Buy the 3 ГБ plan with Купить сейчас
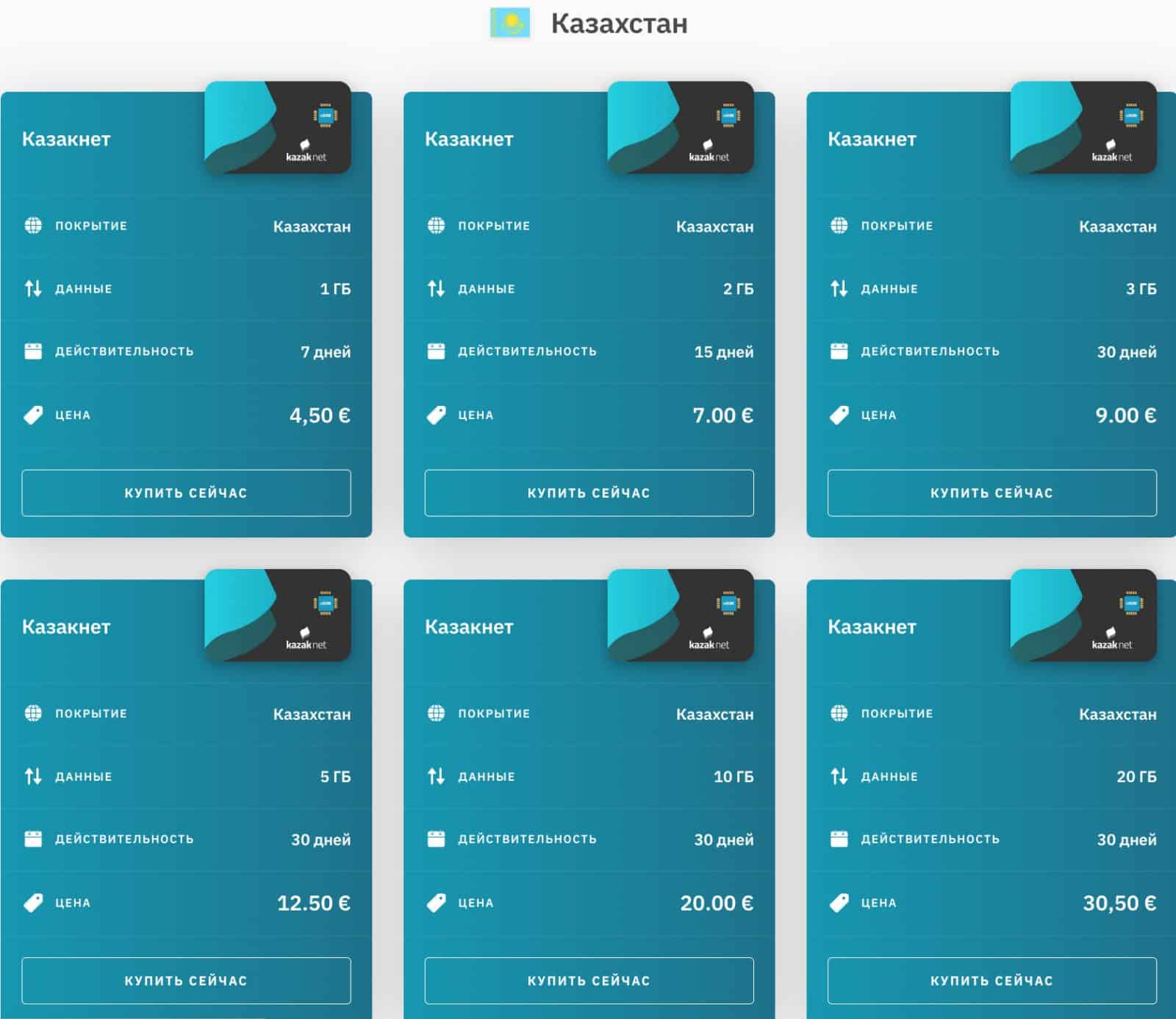The image size is (1176, 1019). (992, 493)
